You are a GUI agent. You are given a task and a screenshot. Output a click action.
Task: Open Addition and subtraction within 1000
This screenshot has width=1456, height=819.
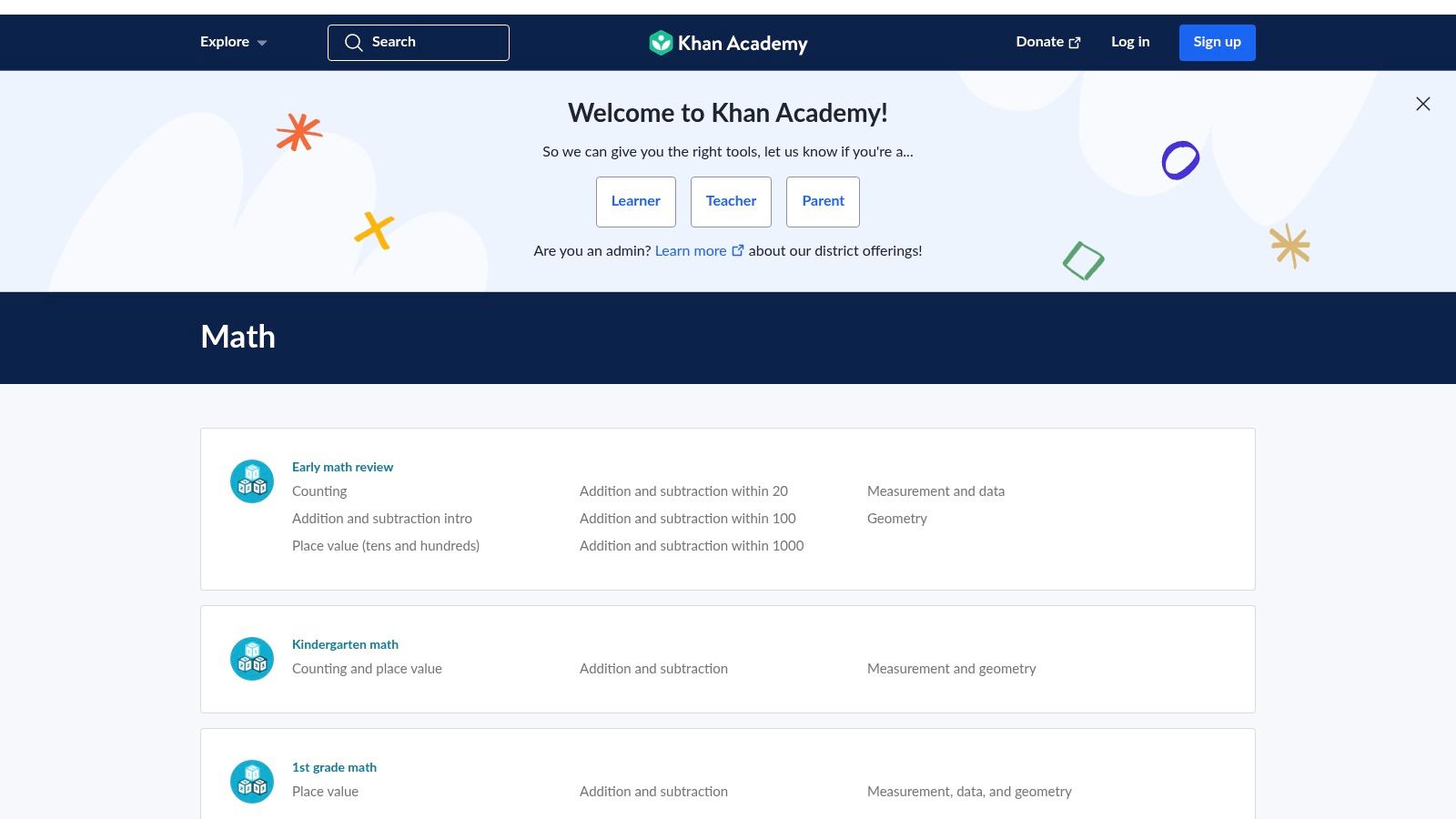click(x=691, y=546)
